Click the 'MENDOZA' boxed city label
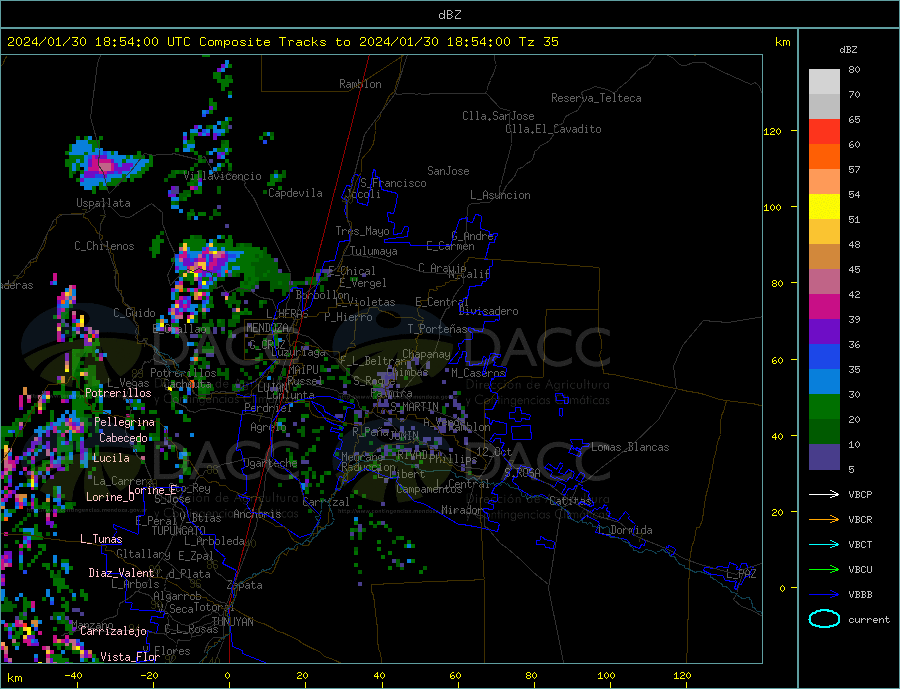Screen dimensions: 900x689 pyautogui.click(x=267, y=328)
